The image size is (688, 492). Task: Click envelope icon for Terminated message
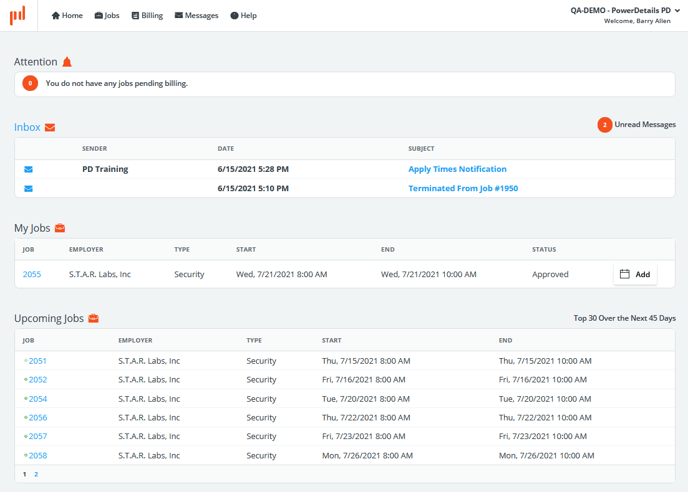(x=28, y=188)
